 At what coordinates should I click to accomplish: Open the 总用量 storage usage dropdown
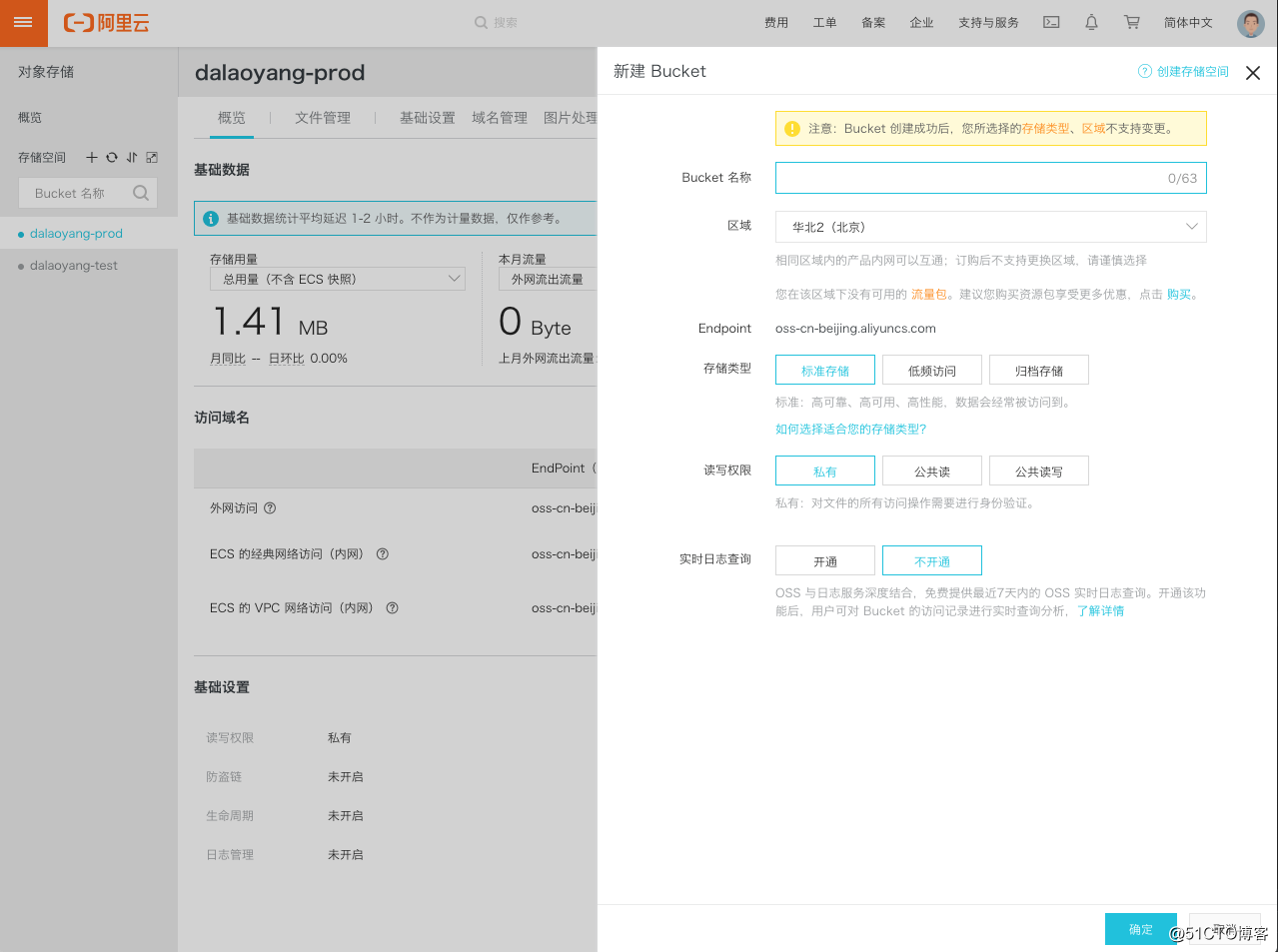338,279
